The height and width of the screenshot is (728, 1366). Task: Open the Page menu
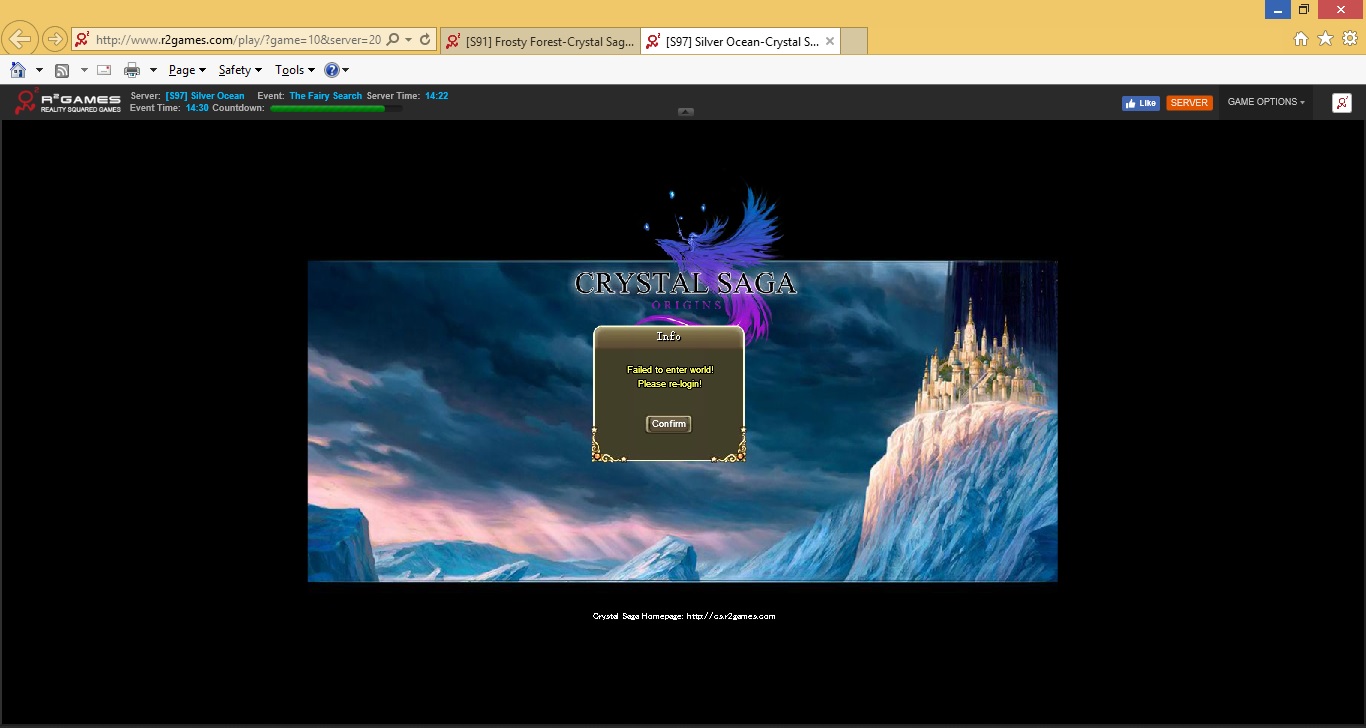pyautogui.click(x=186, y=70)
